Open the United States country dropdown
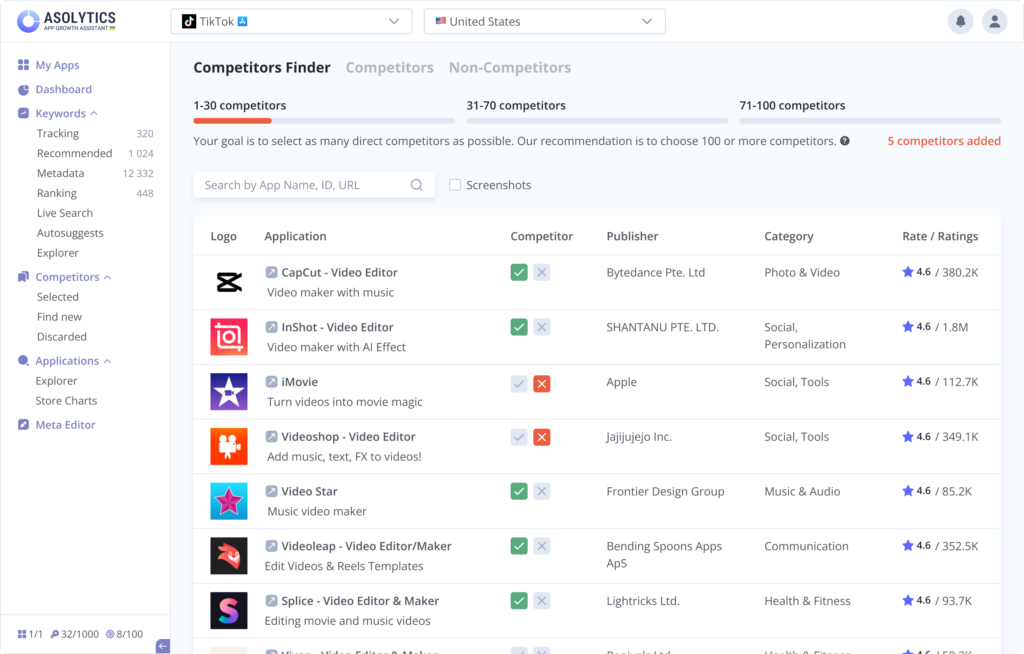 545,22
